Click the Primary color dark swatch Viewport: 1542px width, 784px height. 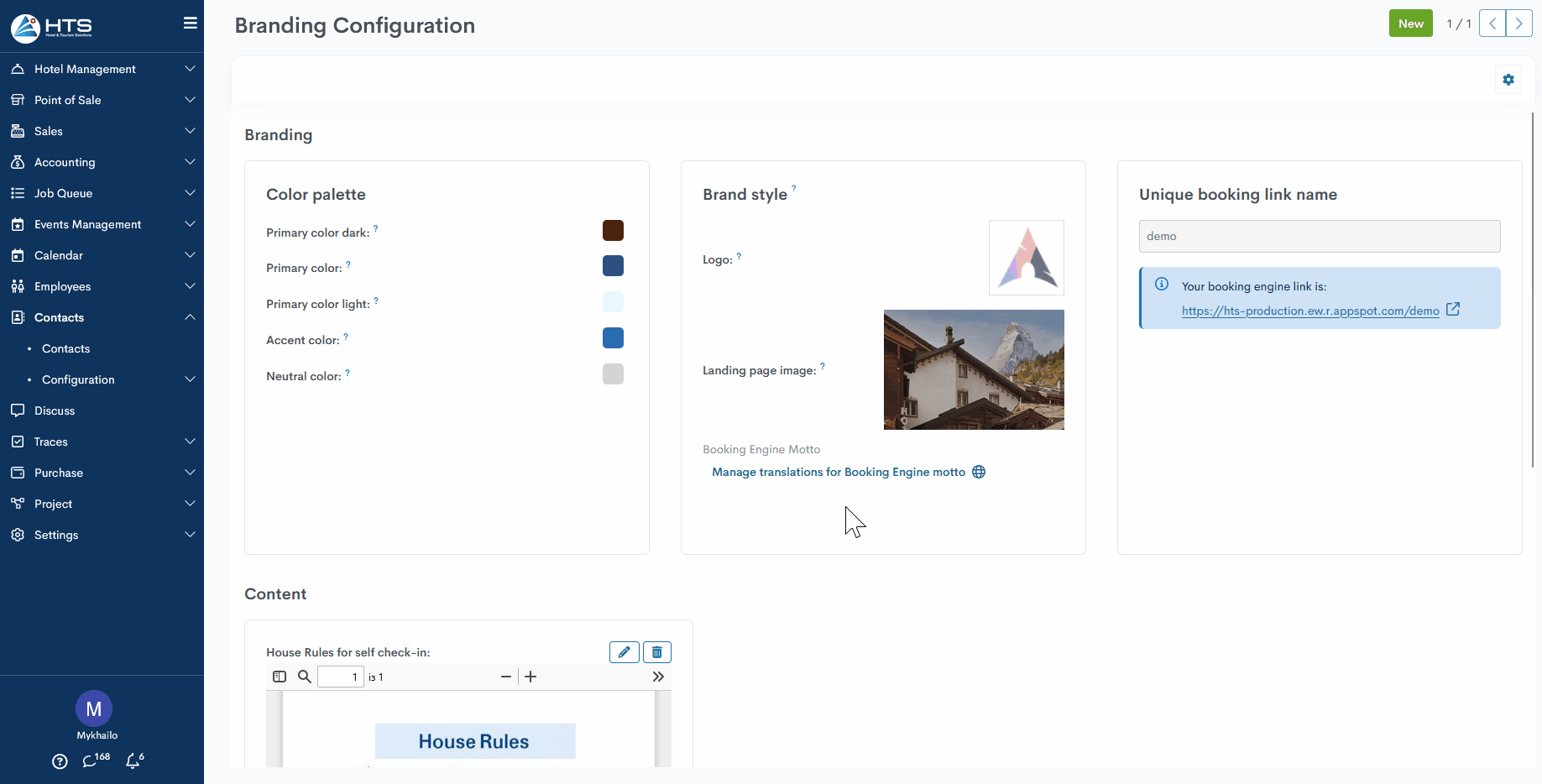click(x=613, y=231)
